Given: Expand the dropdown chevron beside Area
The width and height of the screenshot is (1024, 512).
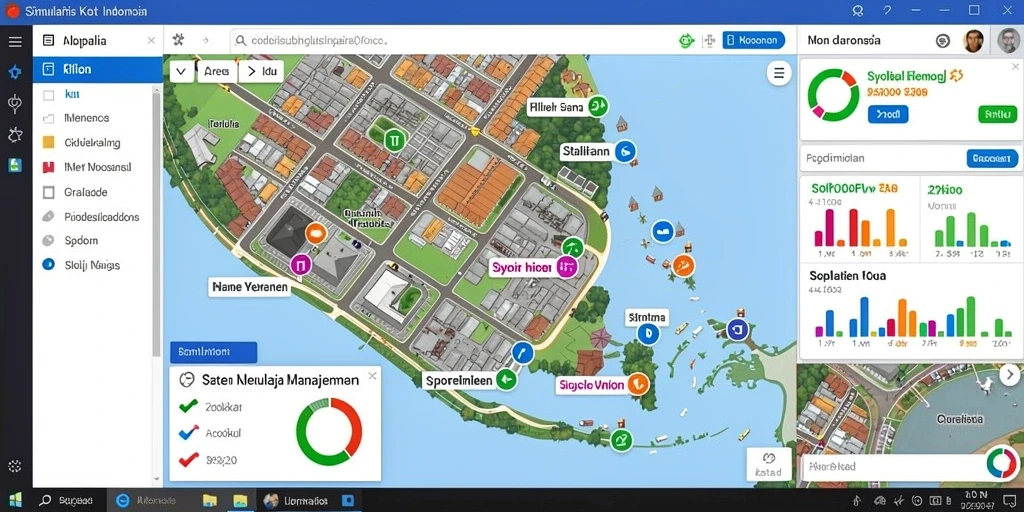Looking at the screenshot, I should (182, 71).
